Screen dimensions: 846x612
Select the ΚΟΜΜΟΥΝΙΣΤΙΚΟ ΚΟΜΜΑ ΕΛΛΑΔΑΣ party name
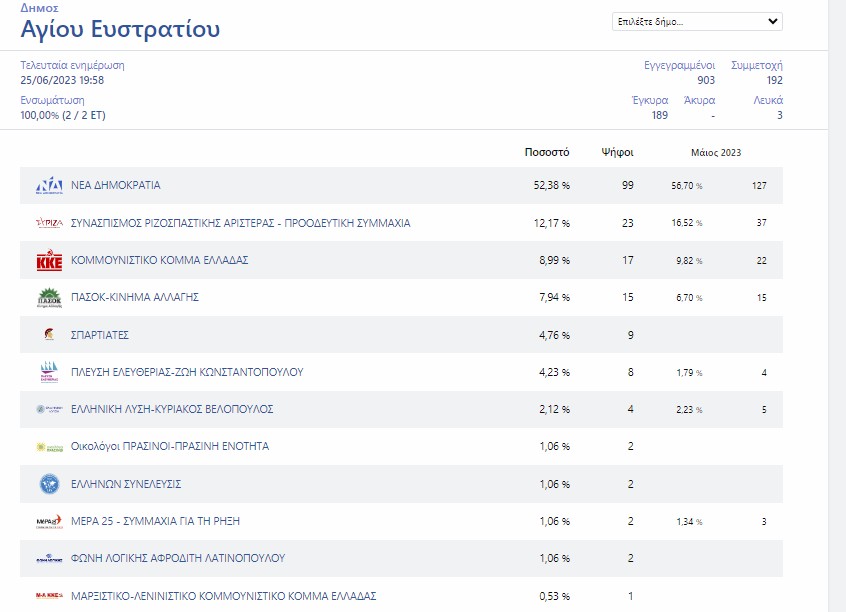click(x=159, y=260)
